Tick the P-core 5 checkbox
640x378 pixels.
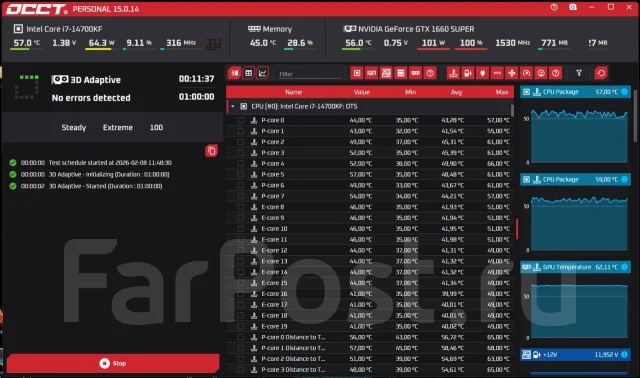pyautogui.click(x=241, y=174)
